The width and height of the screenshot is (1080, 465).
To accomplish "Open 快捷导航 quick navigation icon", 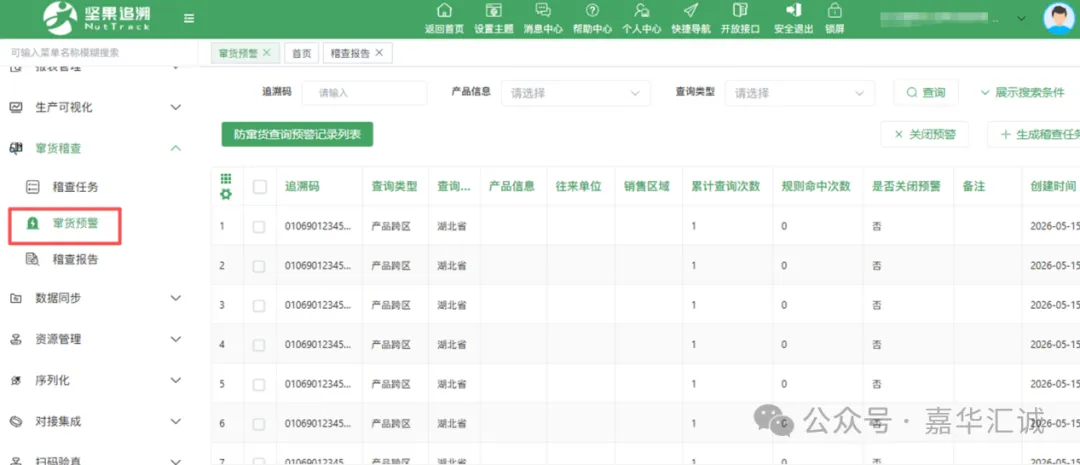I will (x=691, y=10).
